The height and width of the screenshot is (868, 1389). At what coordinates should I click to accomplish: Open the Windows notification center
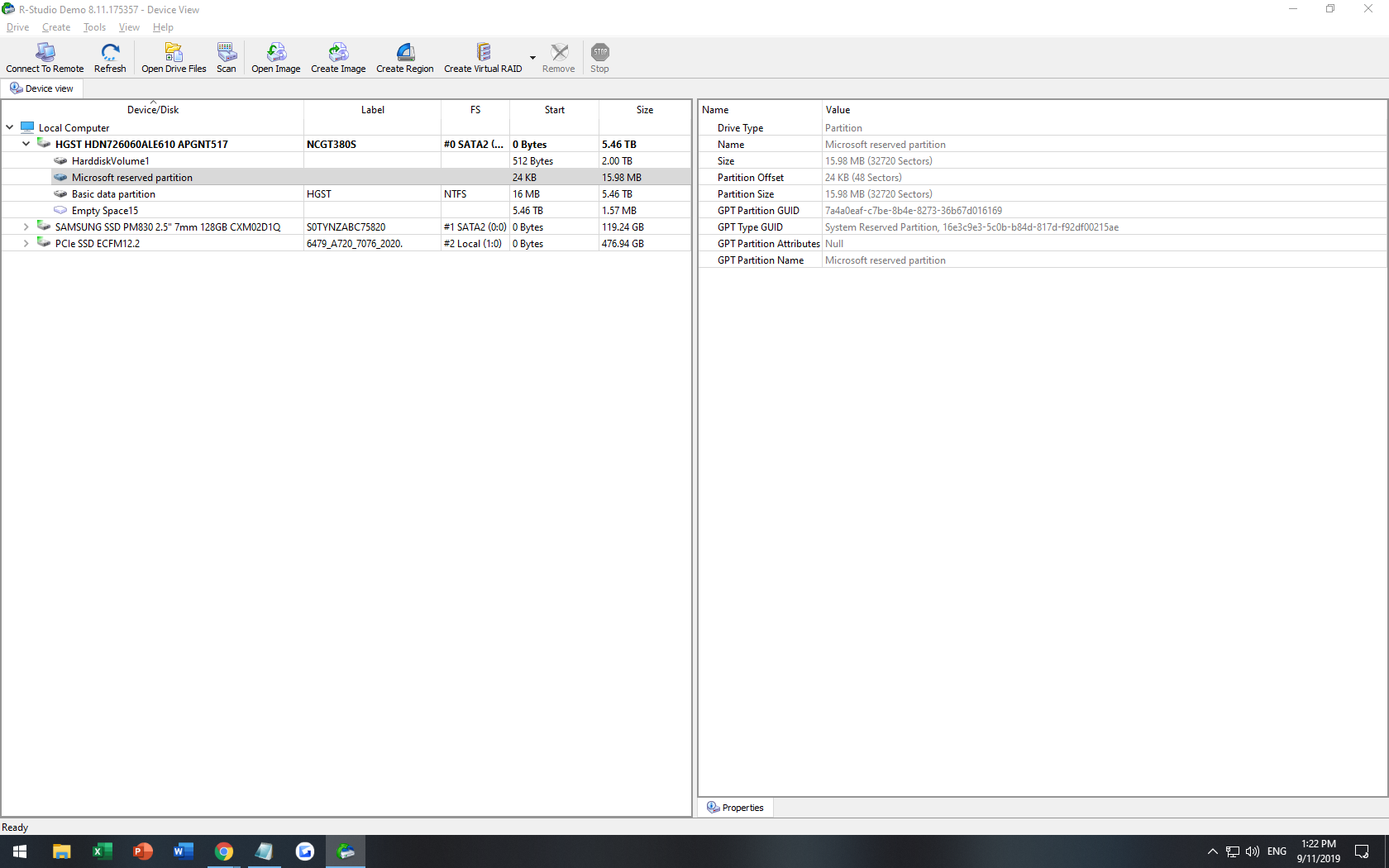(1362, 851)
